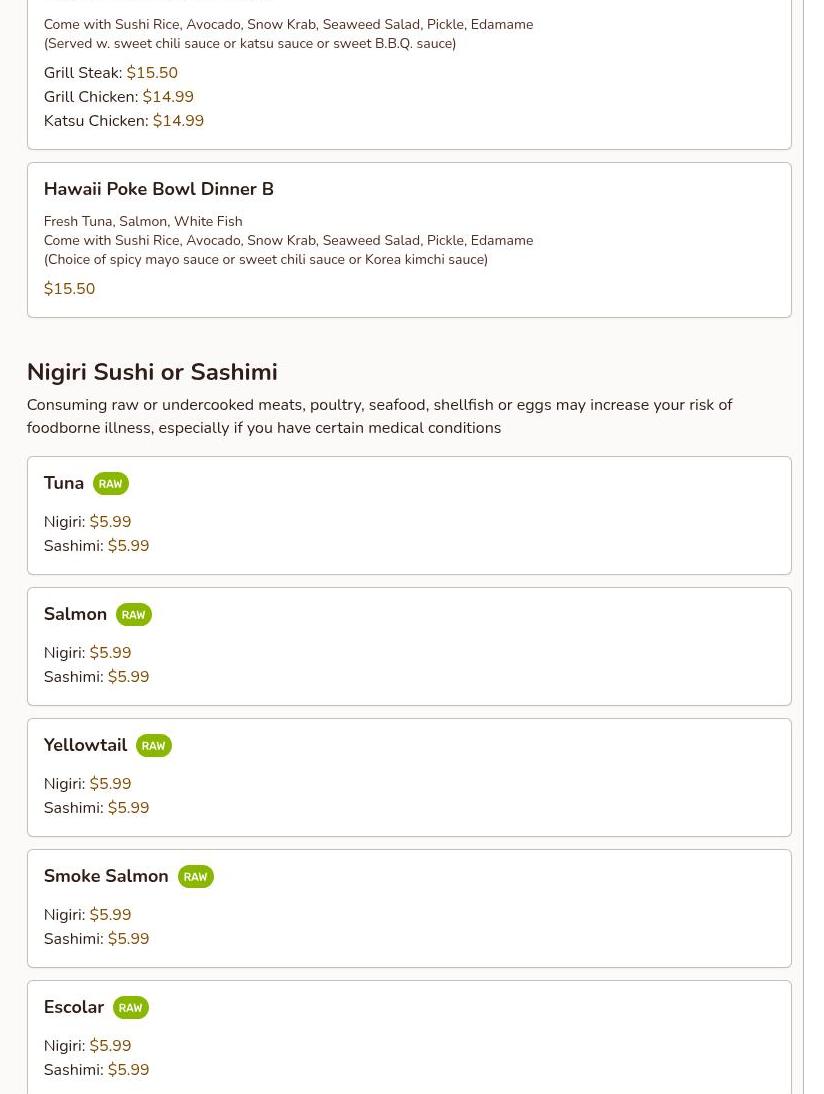Pick the Salmon Sashimi price option

[x=96, y=677]
